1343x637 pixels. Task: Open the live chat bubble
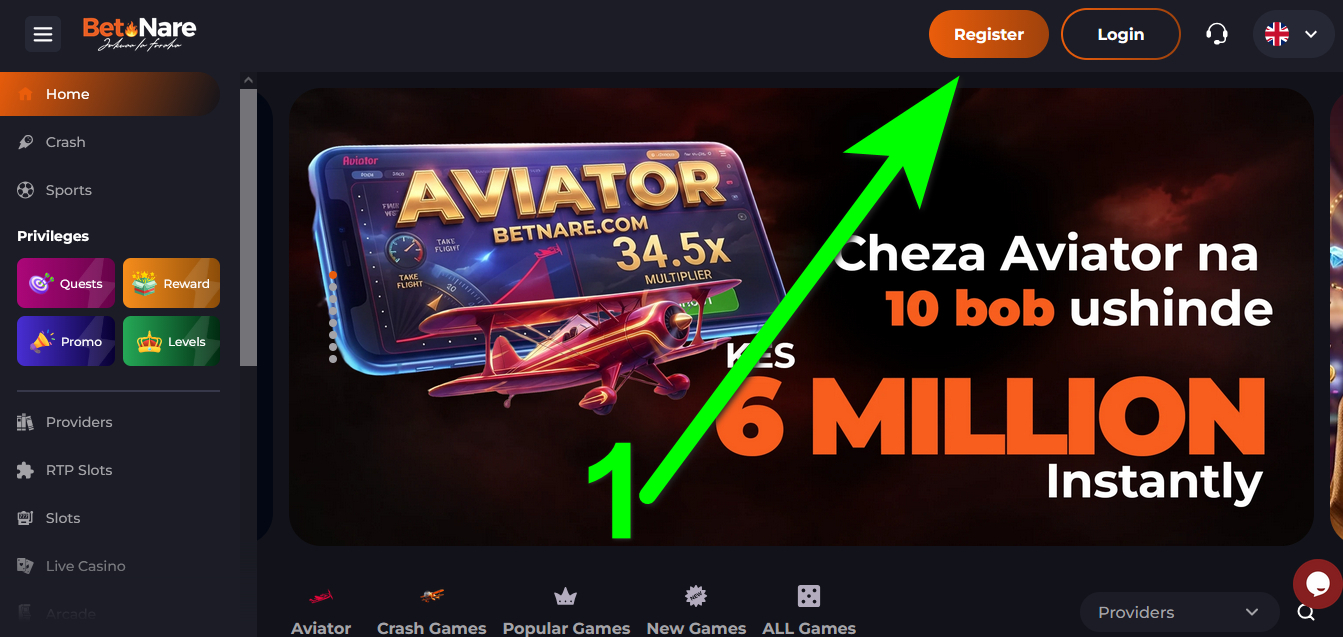pos(1317,584)
